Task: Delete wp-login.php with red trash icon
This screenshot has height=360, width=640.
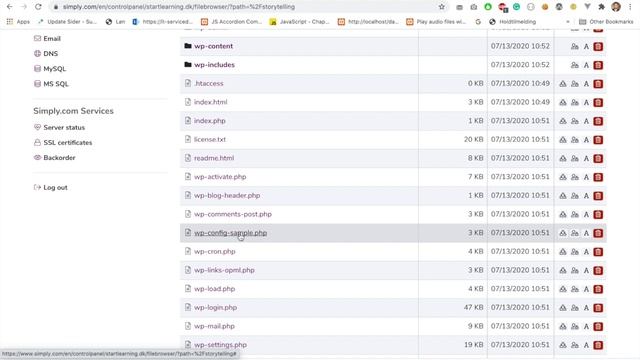Action: 598,308
